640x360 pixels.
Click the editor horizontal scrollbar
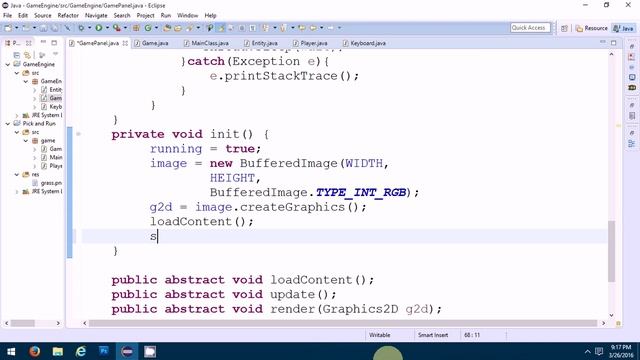point(343,323)
